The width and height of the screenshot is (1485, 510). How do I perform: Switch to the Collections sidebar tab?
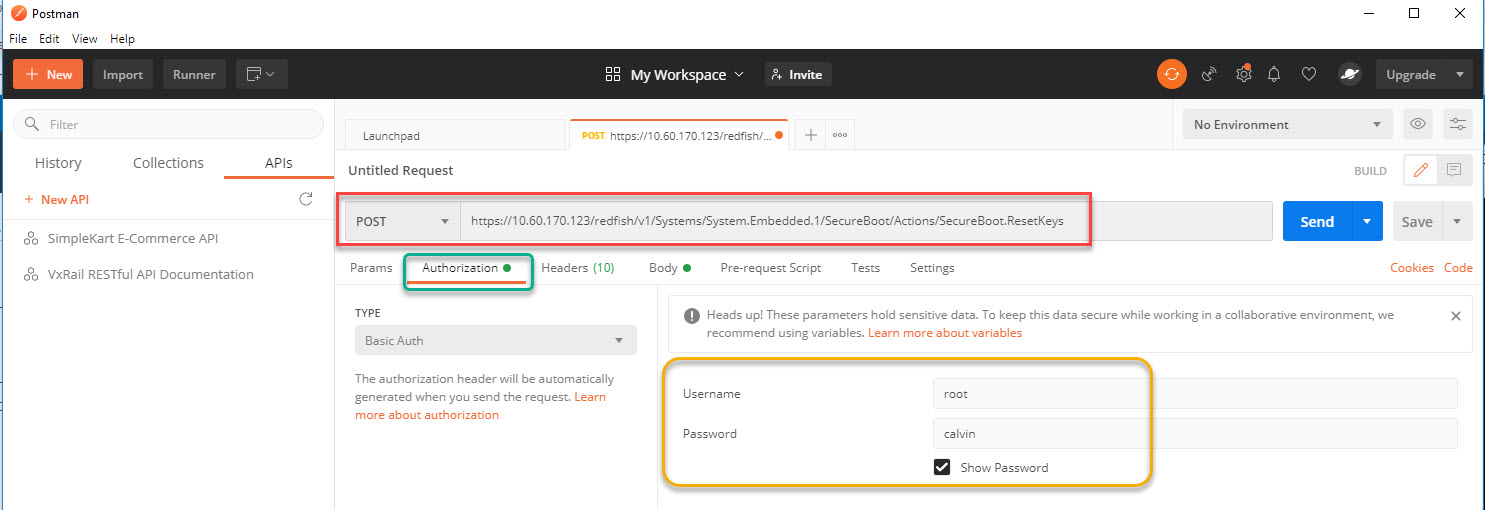point(168,163)
